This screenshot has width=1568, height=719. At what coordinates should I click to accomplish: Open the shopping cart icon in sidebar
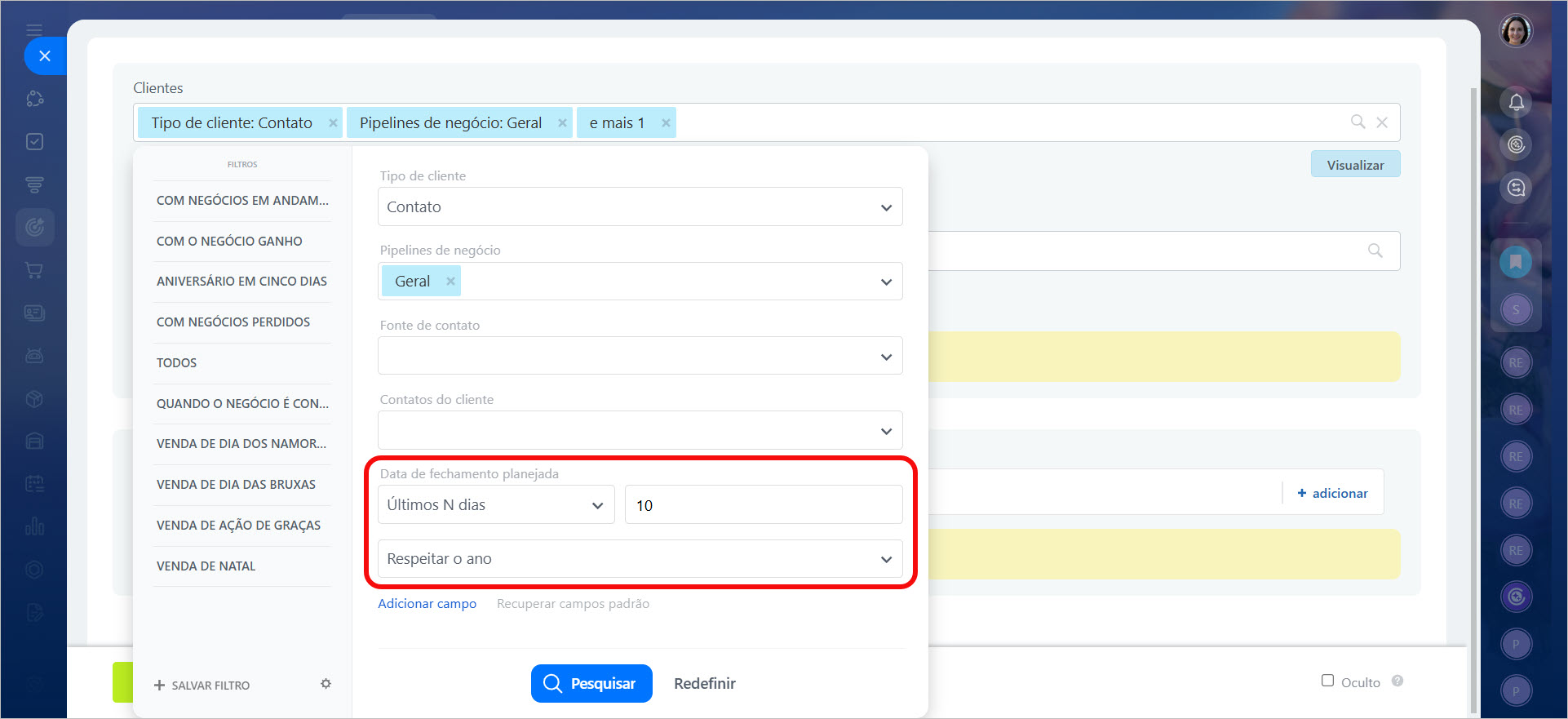coord(34,270)
